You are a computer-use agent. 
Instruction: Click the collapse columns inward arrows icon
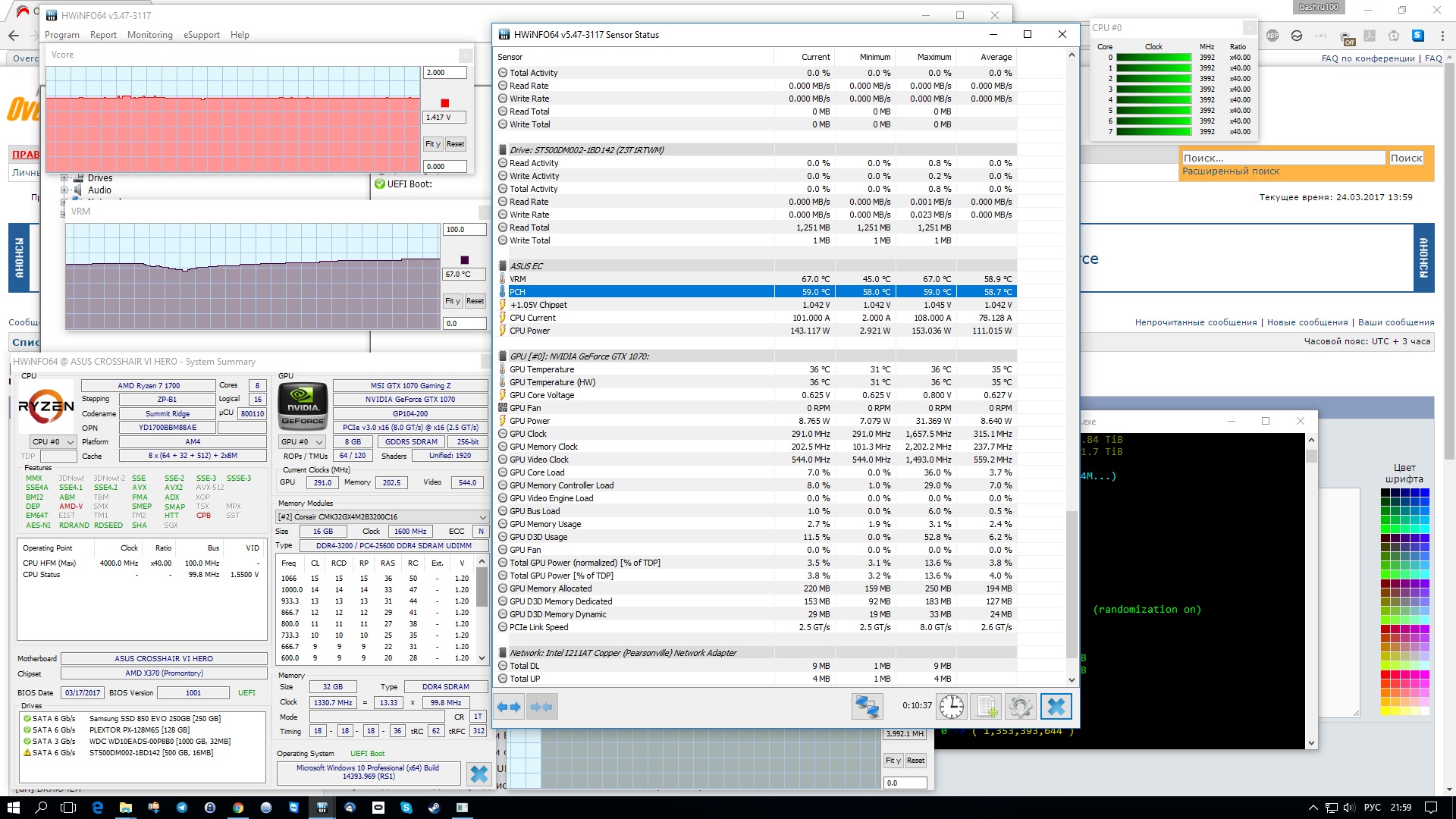click(541, 707)
